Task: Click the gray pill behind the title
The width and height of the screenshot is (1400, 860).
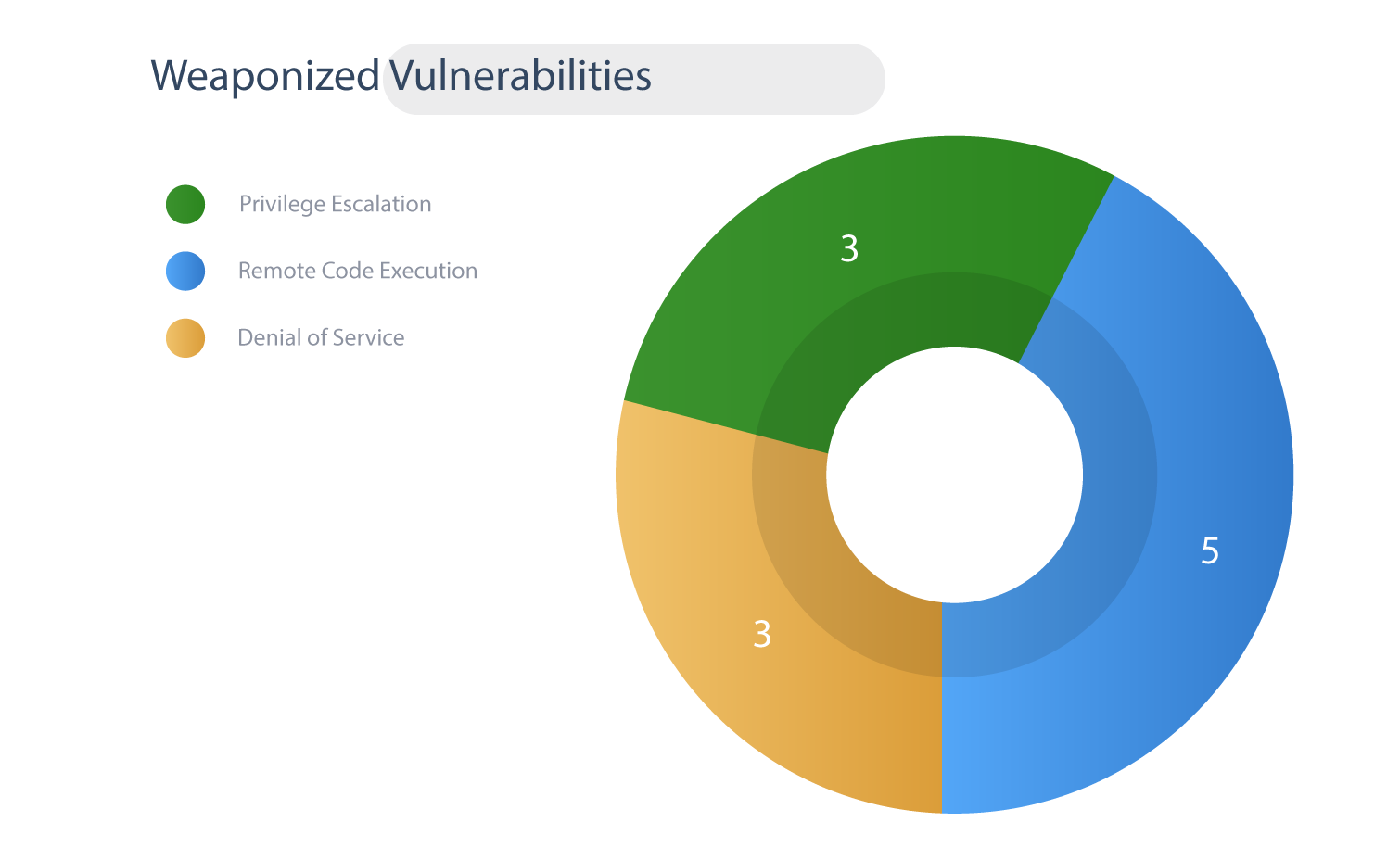Action: (634, 79)
